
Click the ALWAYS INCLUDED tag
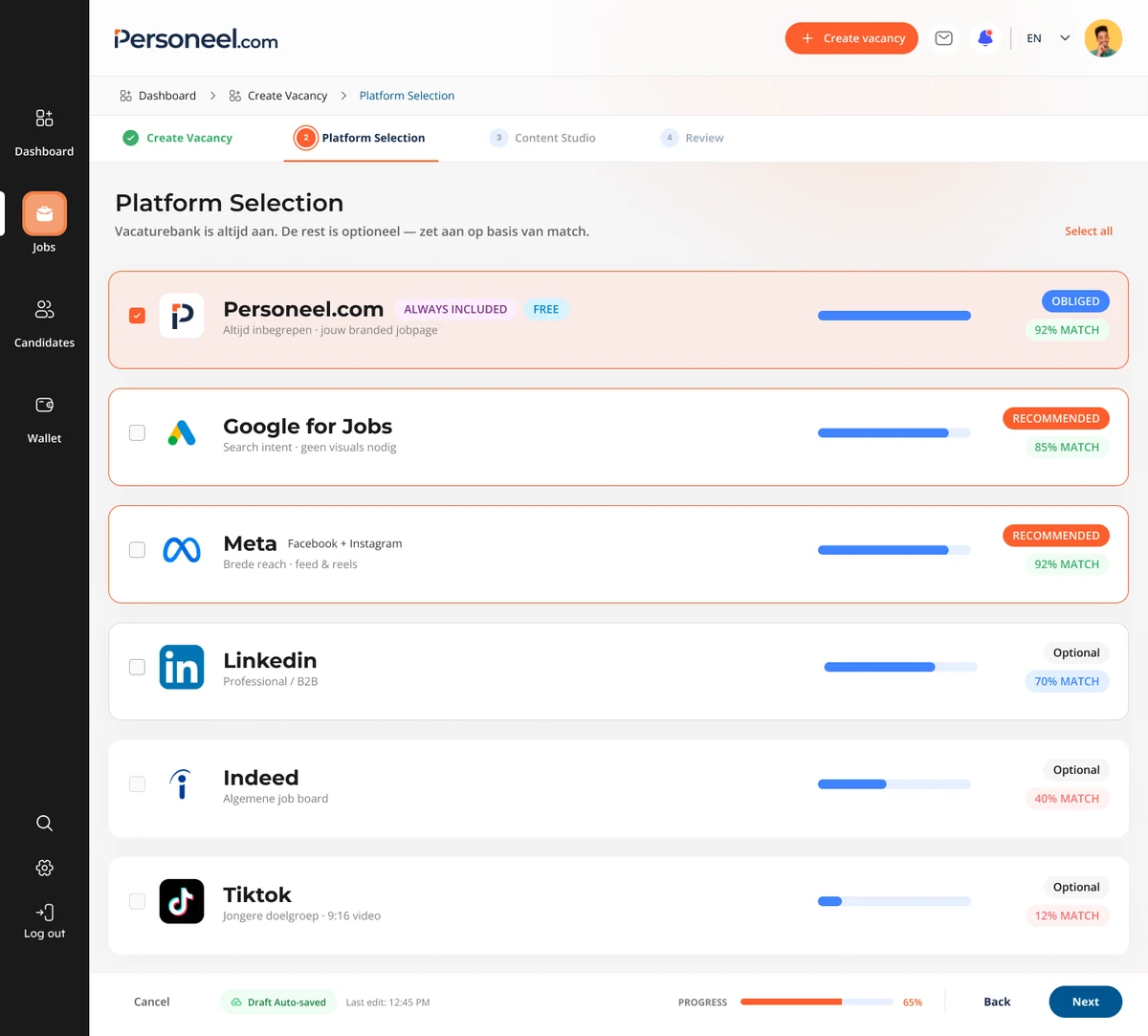(x=455, y=309)
